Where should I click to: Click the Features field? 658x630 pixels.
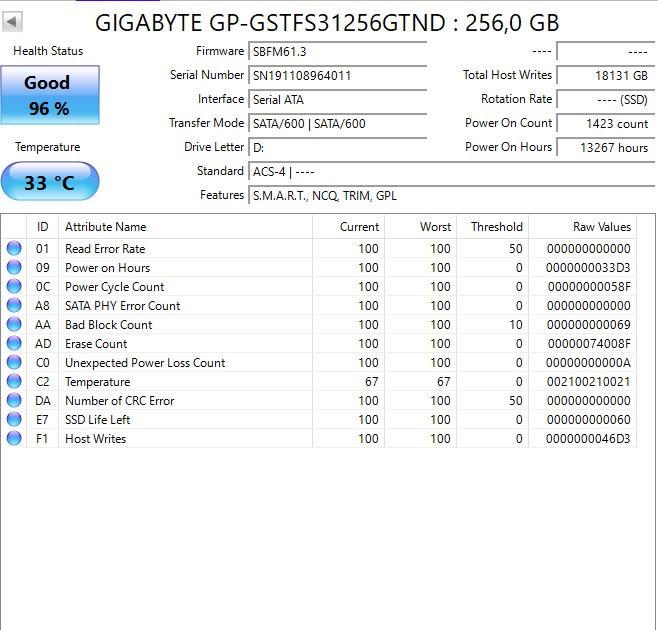pos(451,196)
